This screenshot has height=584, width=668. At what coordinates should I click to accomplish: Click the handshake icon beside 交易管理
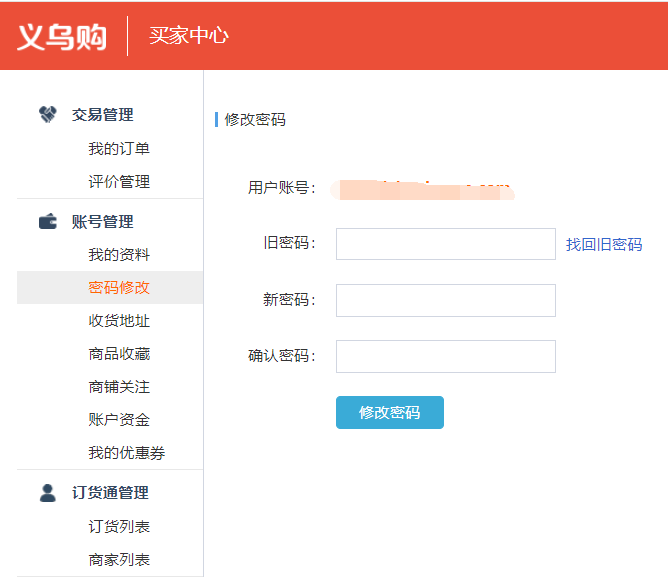(48, 115)
